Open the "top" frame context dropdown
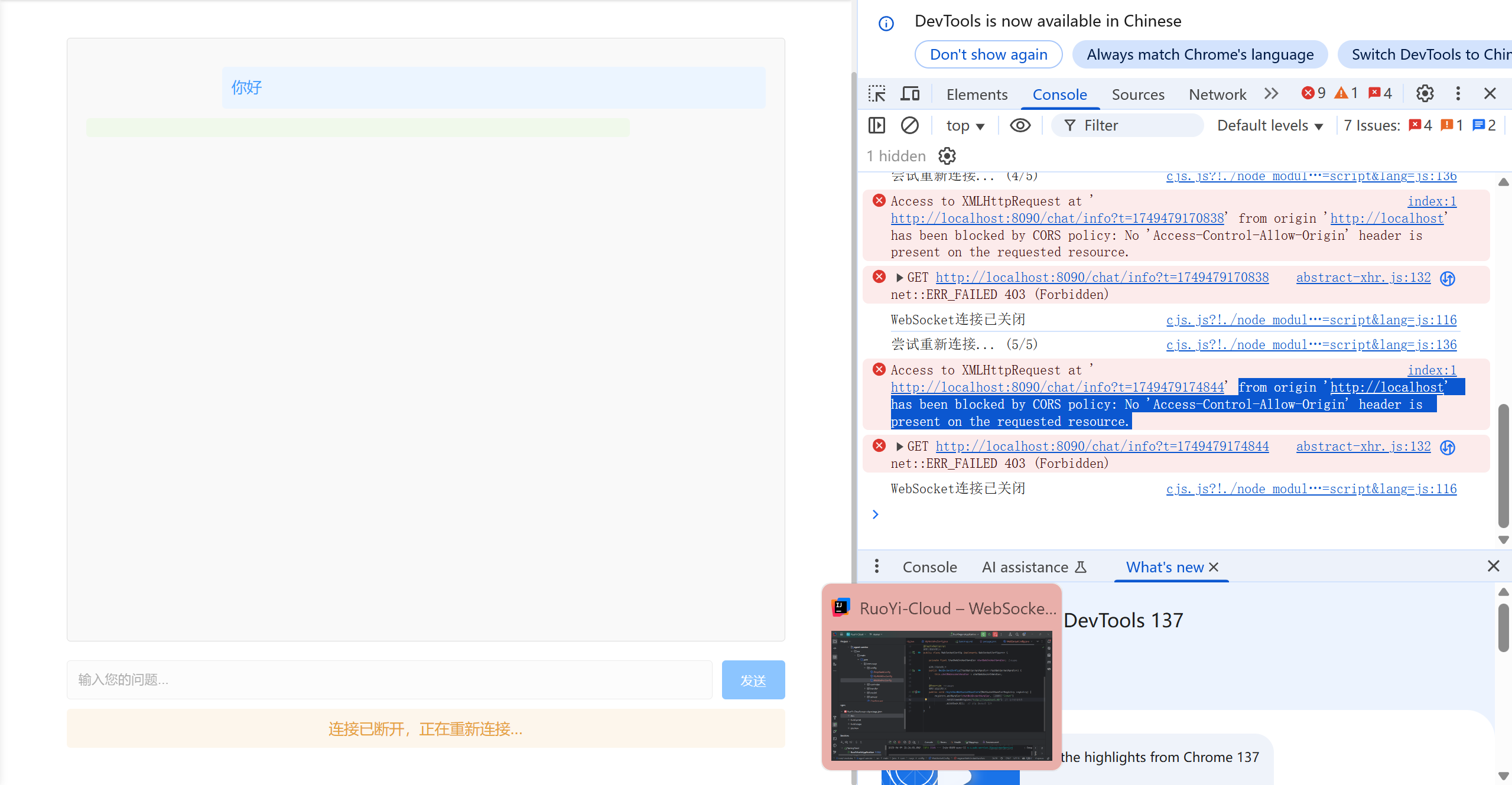The image size is (1512, 785). click(x=964, y=125)
